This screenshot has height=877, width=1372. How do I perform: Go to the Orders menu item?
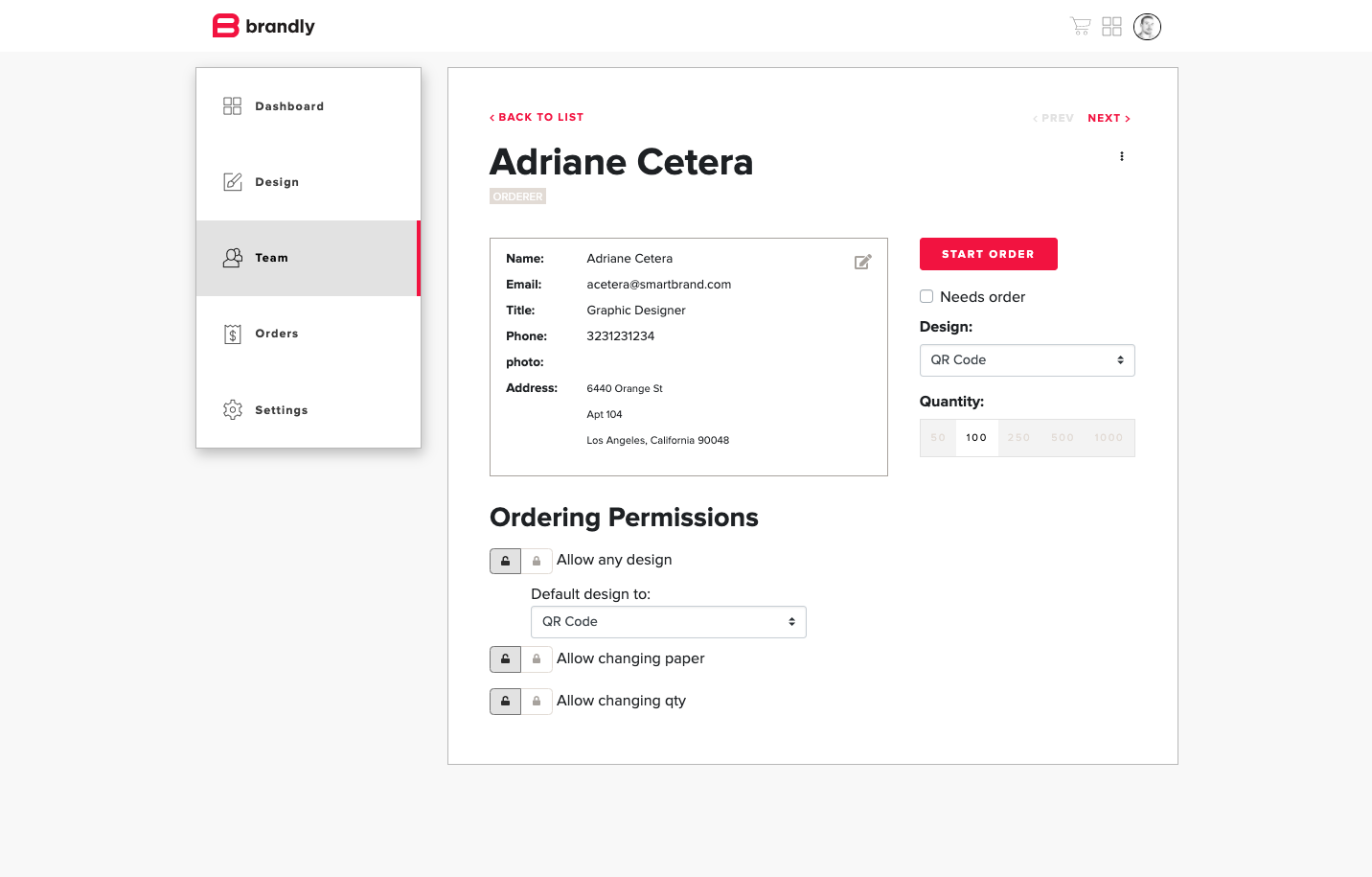pyautogui.click(x=277, y=334)
